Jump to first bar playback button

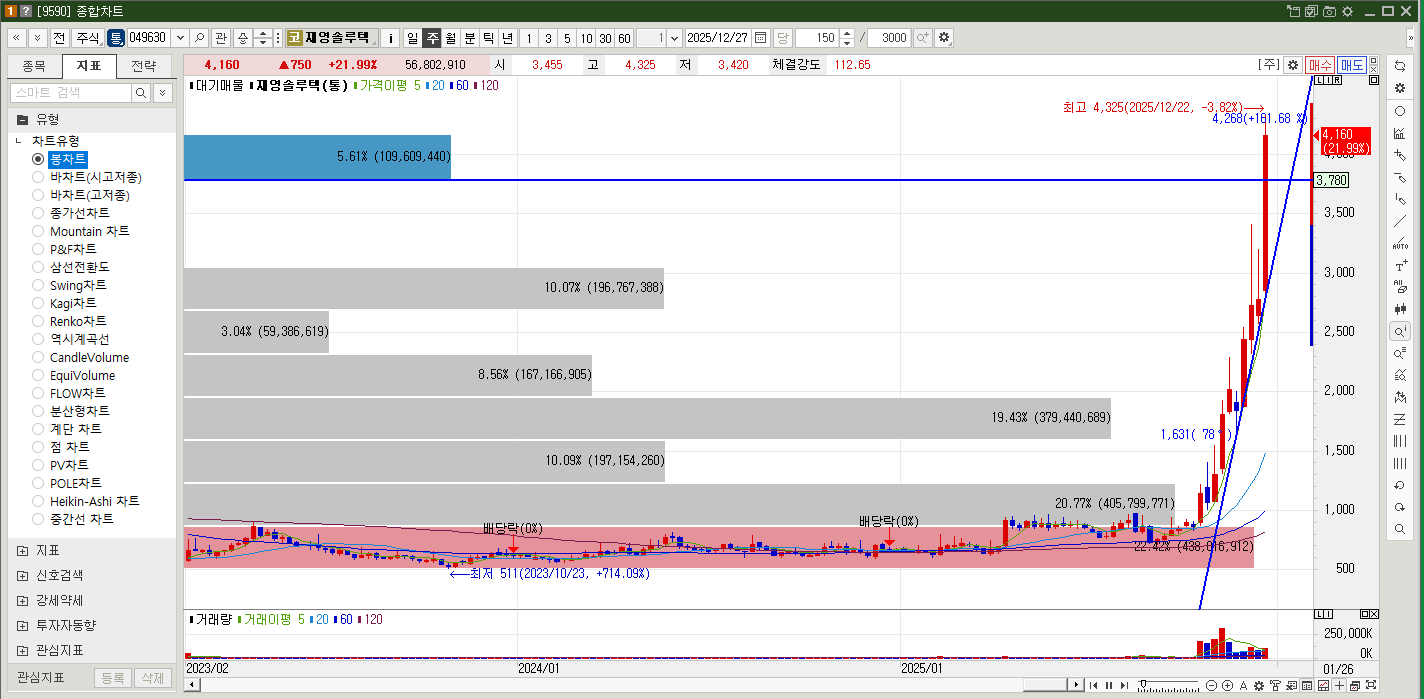pyautogui.click(x=1093, y=685)
